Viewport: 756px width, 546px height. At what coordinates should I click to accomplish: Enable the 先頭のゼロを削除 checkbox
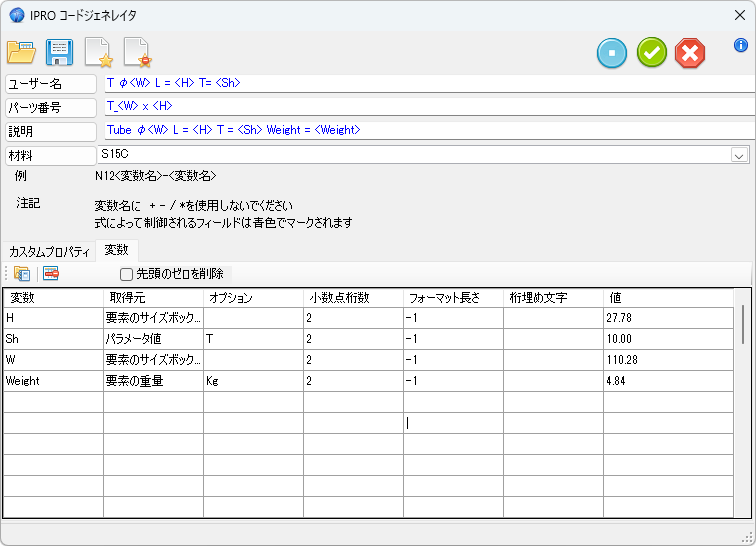point(126,274)
